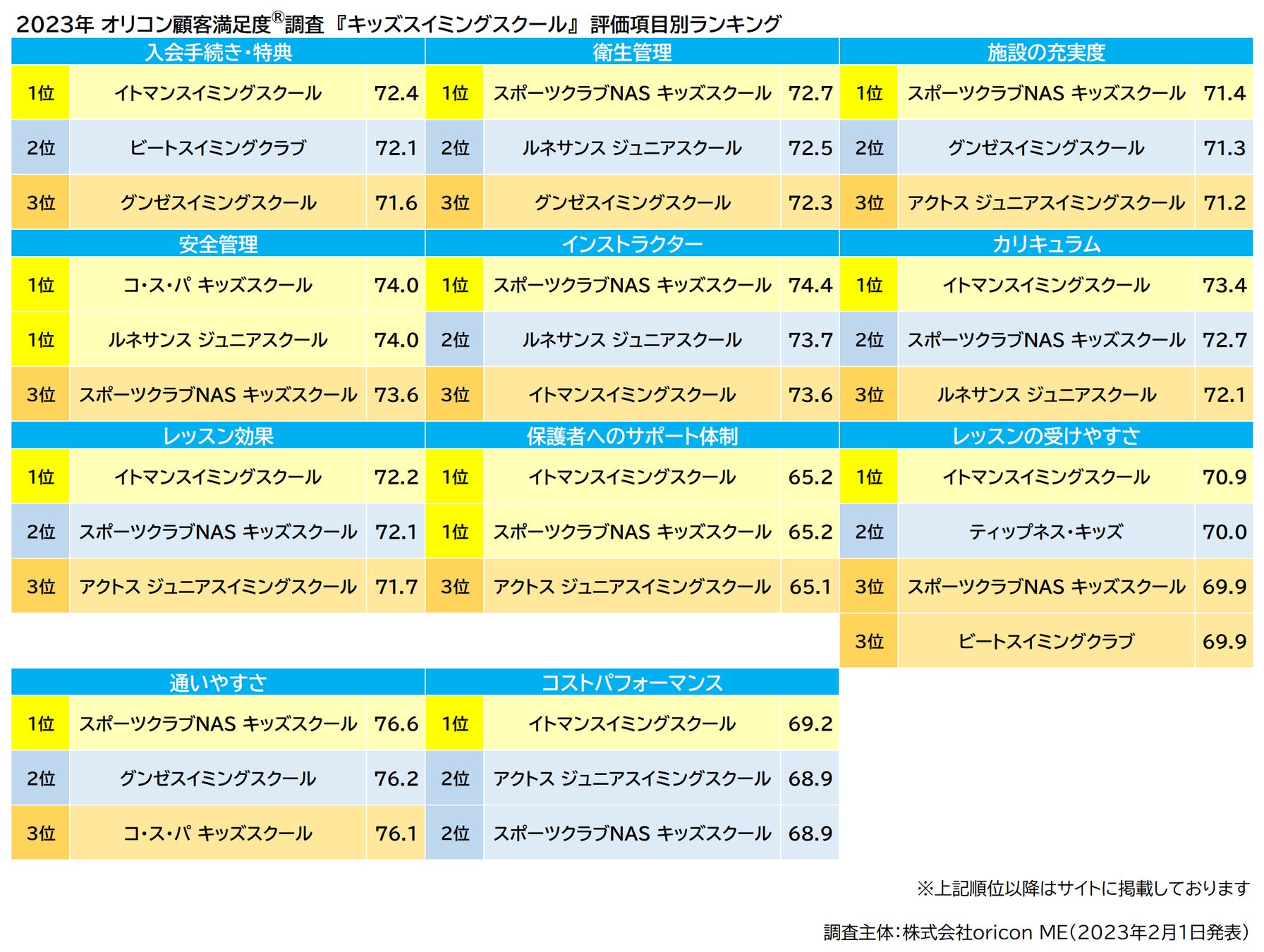Click the 71.4 score in 施設の充実度
This screenshot has width=1264, height=952.
pyautogui.click(x=1224, y=93)
